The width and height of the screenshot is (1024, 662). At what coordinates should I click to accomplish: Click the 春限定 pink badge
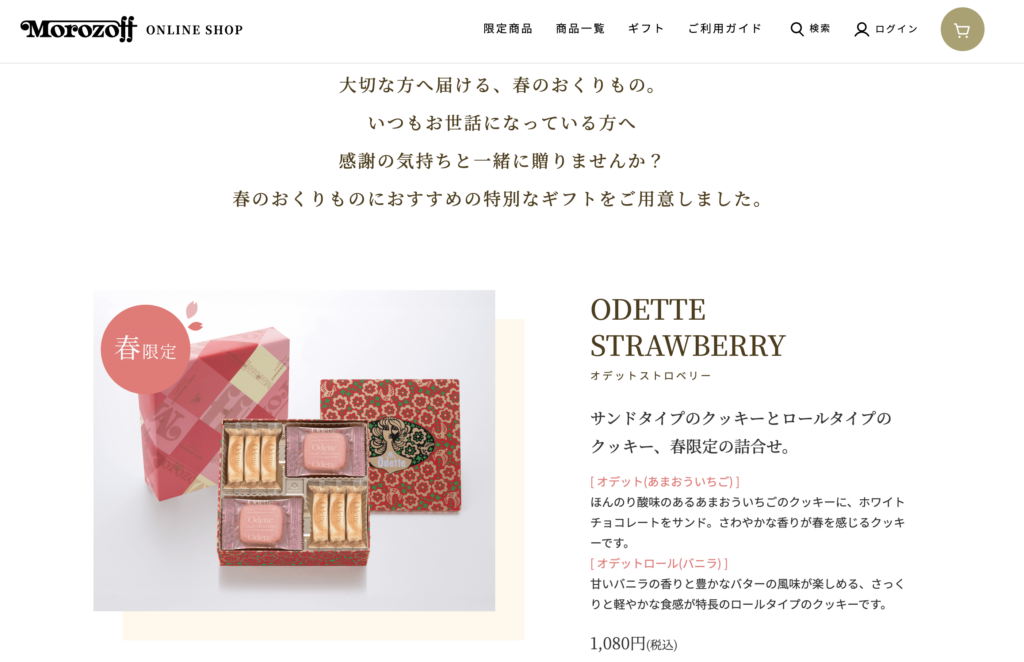[x=146, y=349]
